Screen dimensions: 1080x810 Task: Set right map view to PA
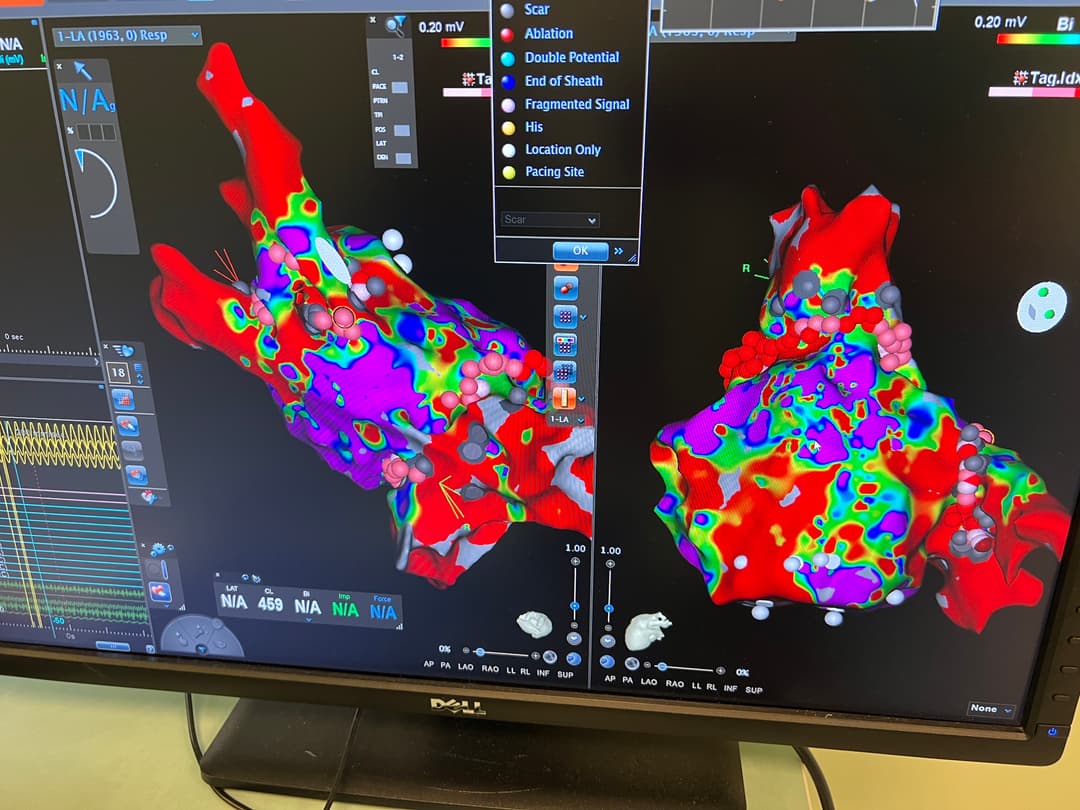point(627,680)
